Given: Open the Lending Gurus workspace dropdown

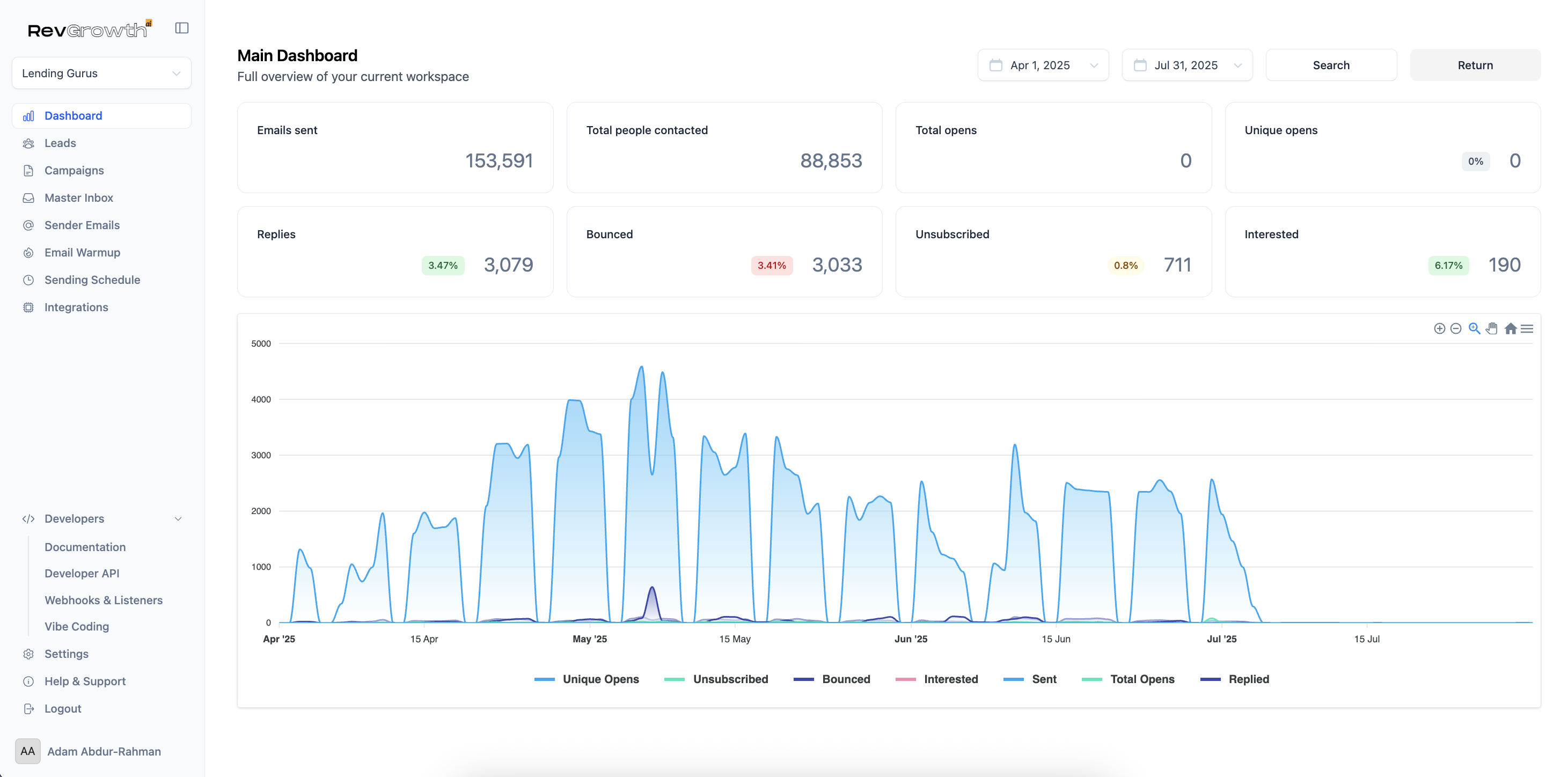Looking at the screenshot, I should point(101,73).
